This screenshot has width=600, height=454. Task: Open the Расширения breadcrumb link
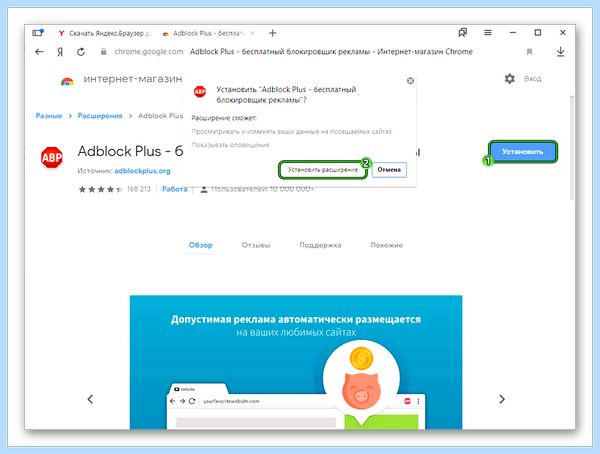point(100,116)
